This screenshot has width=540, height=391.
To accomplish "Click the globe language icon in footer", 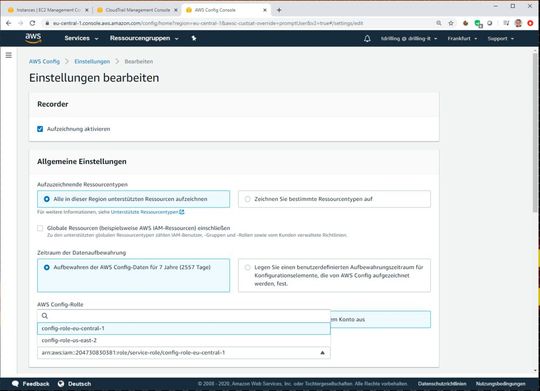I will tap(61, 383).
